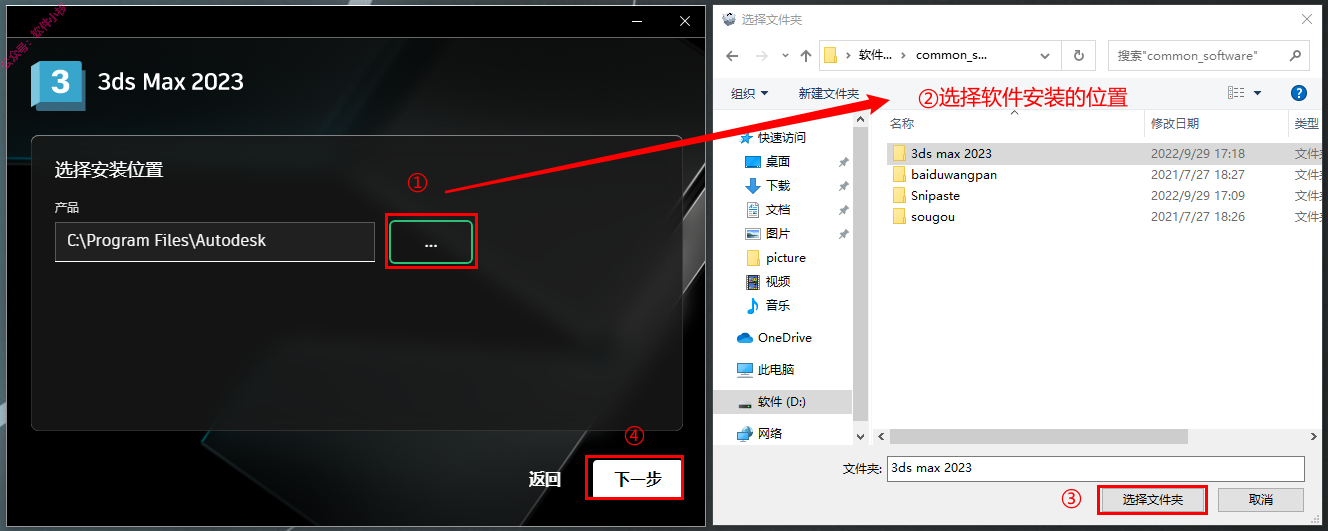Click the install path field C:\Program Files\Autodesk

point(215,241)
